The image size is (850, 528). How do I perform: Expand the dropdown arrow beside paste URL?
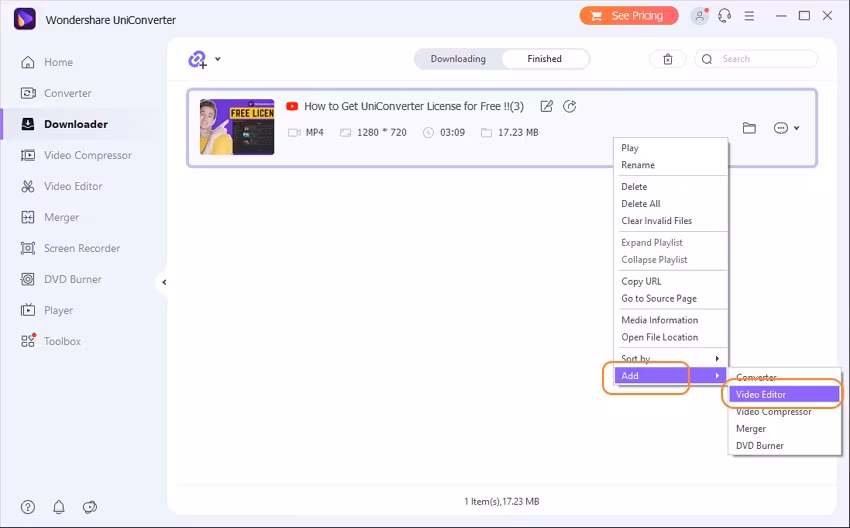point(217,59)
